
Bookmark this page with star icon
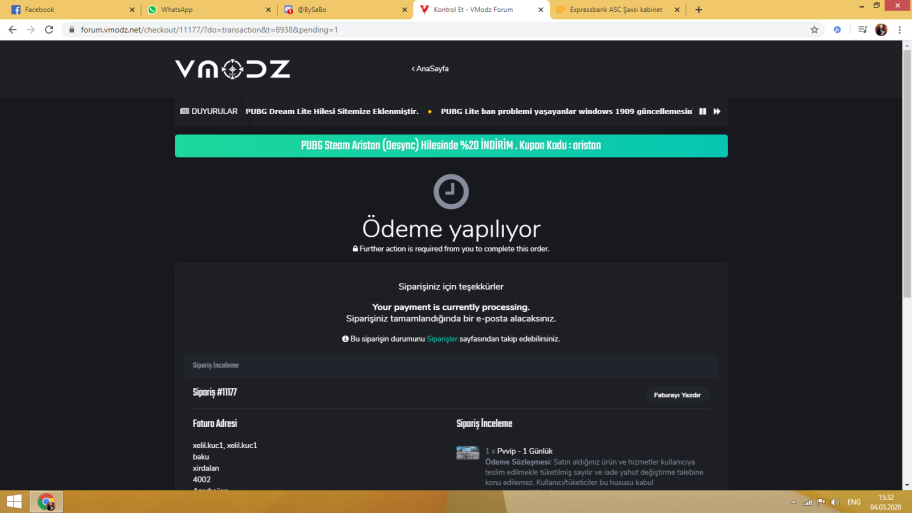point(814,30)
